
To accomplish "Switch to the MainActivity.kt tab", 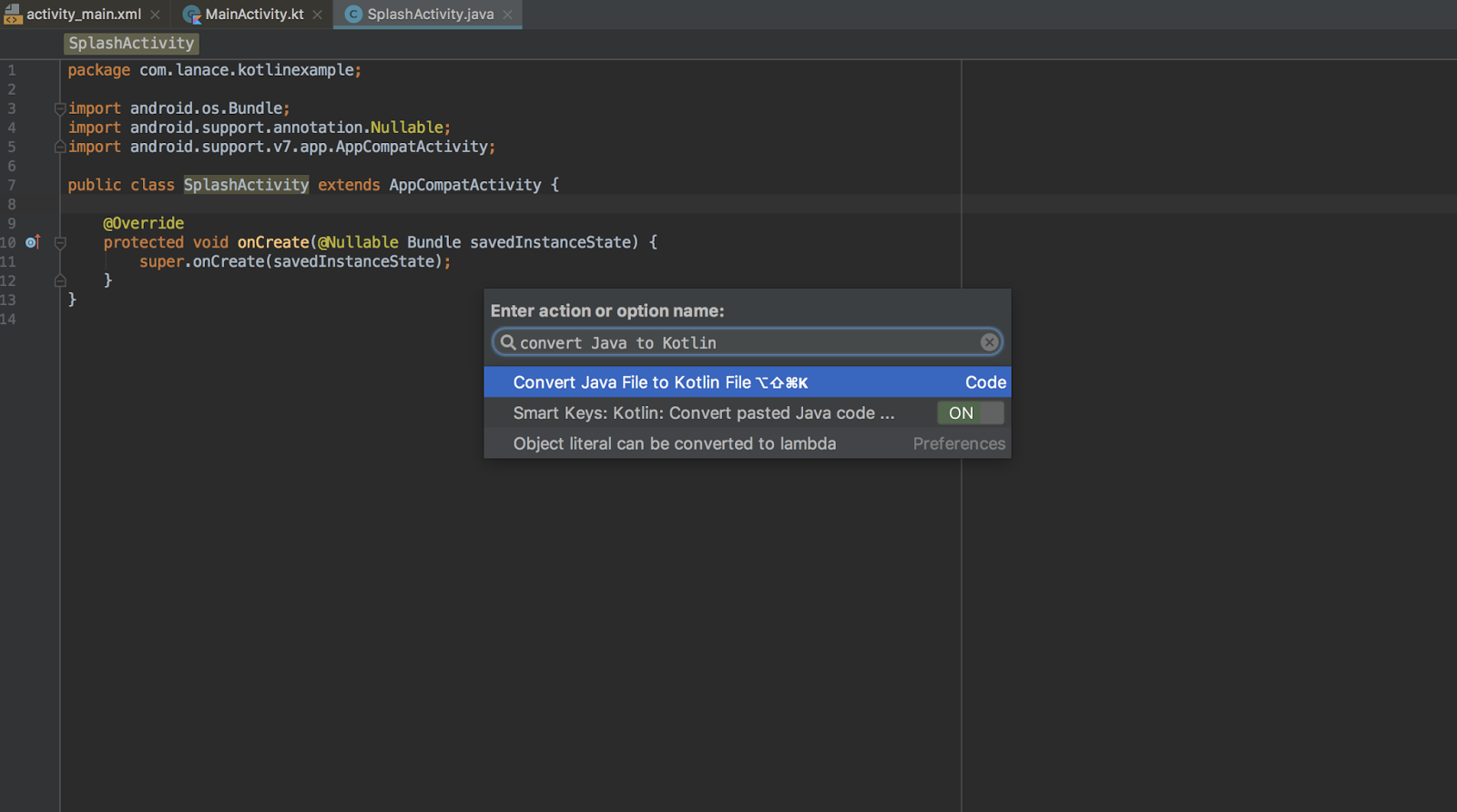I will coord(254,15).
